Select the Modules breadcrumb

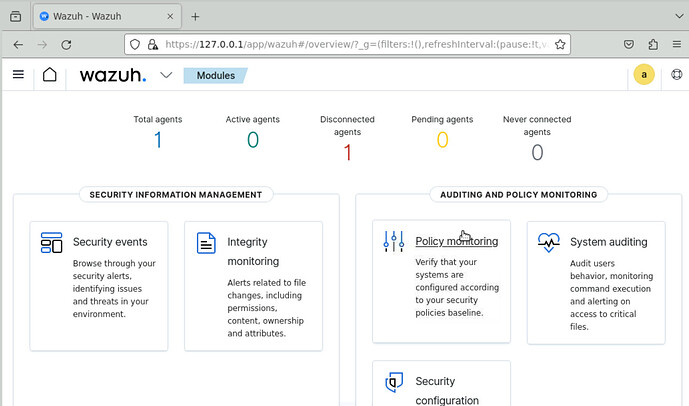coord(215,76)
